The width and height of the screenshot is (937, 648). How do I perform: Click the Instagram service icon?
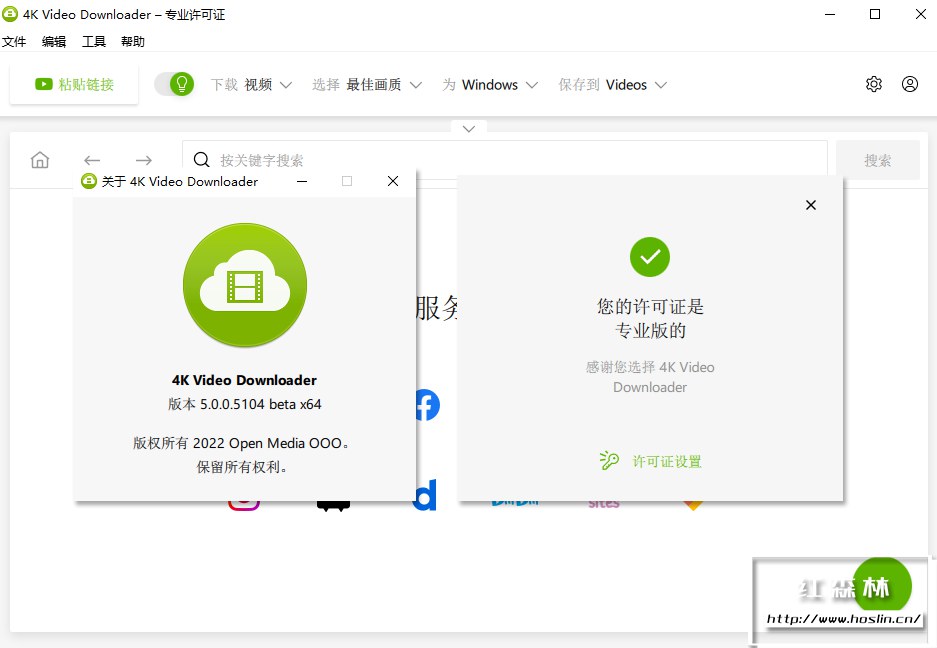[244, 505]
